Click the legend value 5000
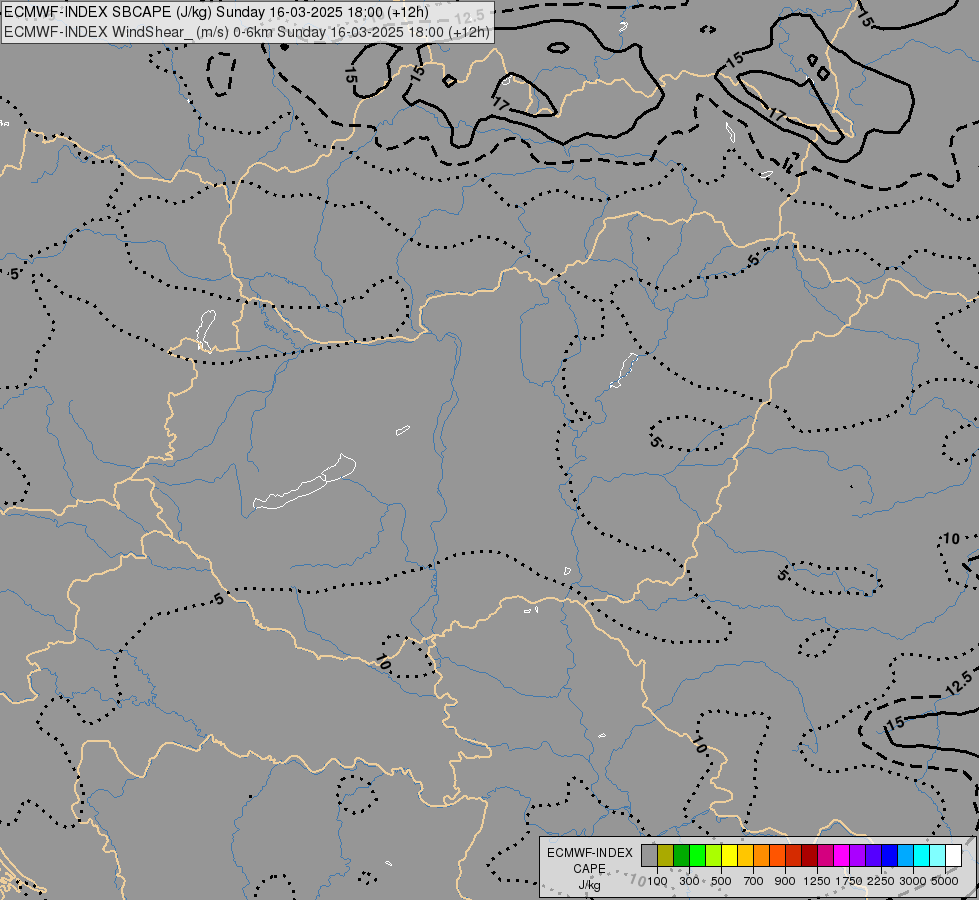 click(945, 881)
